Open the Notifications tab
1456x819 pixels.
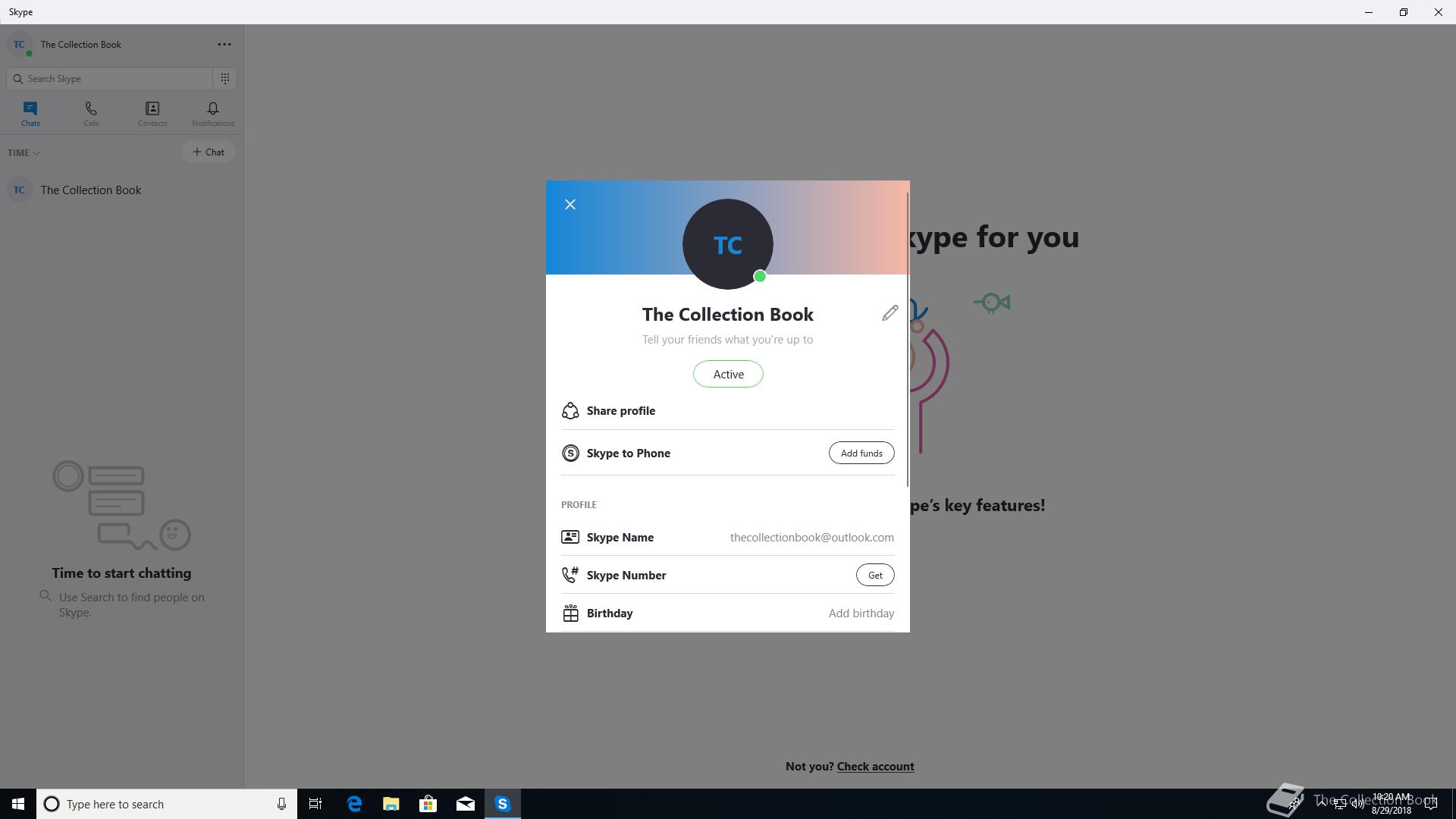click(213, 114)
